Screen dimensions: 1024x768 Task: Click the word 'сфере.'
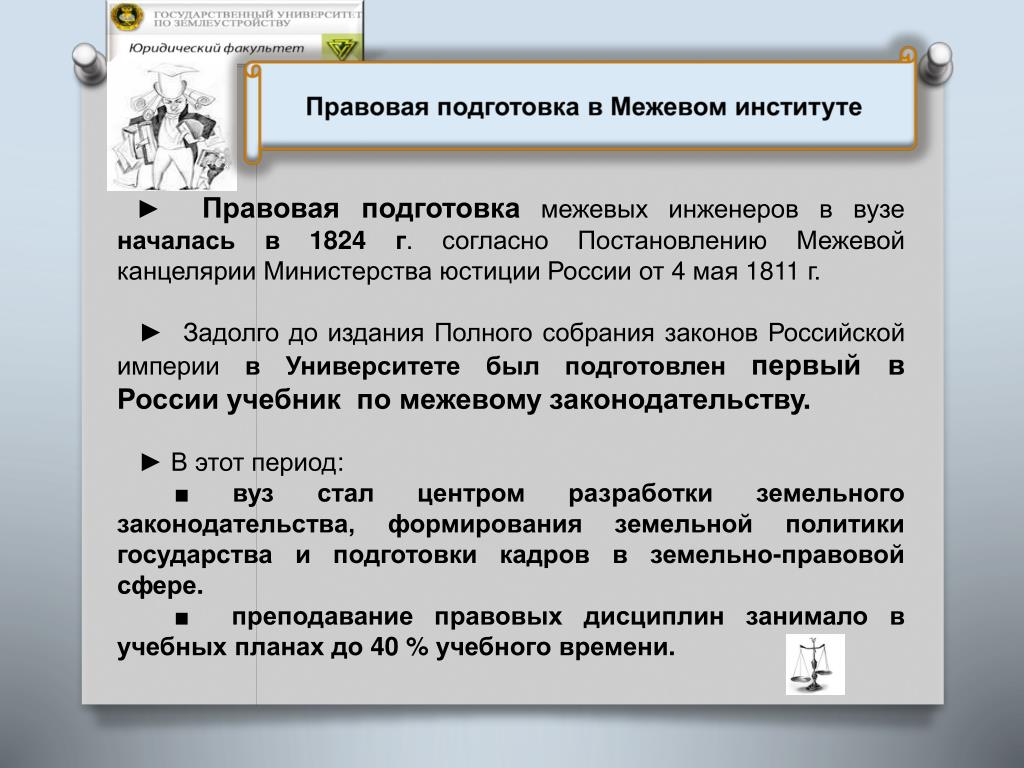[x=160, y=586]
